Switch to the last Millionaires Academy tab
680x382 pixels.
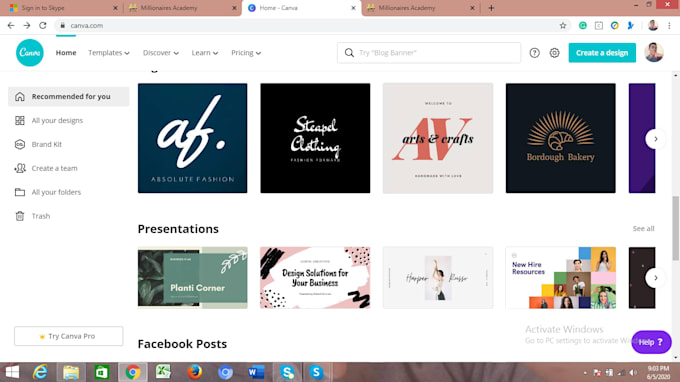tap(421, 8)
